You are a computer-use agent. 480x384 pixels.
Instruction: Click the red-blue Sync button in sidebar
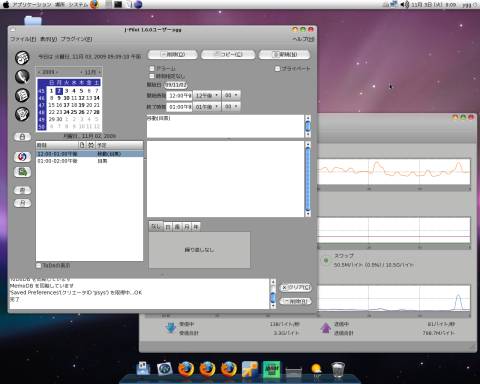coord(22,157)
